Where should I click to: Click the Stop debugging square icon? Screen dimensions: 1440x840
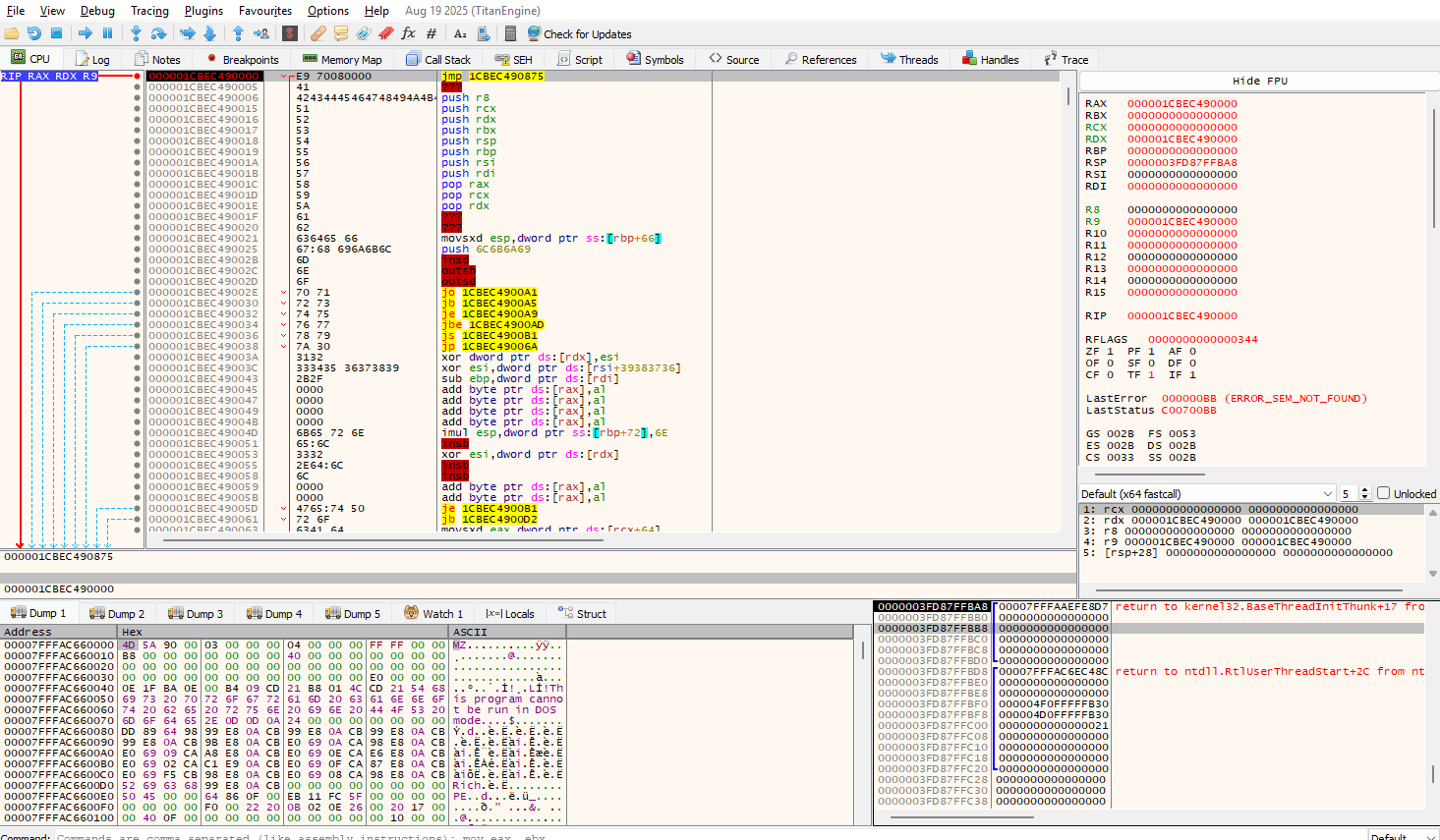[x=57, y=33]
